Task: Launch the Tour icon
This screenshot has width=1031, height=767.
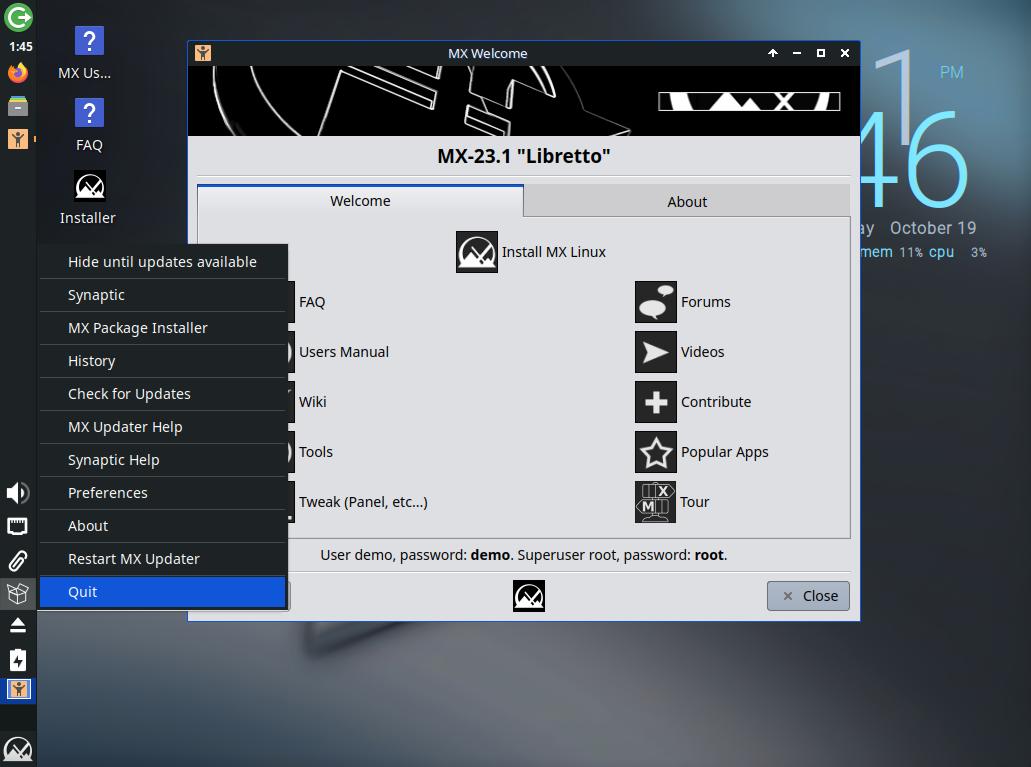Action: [x=655, y=502]
